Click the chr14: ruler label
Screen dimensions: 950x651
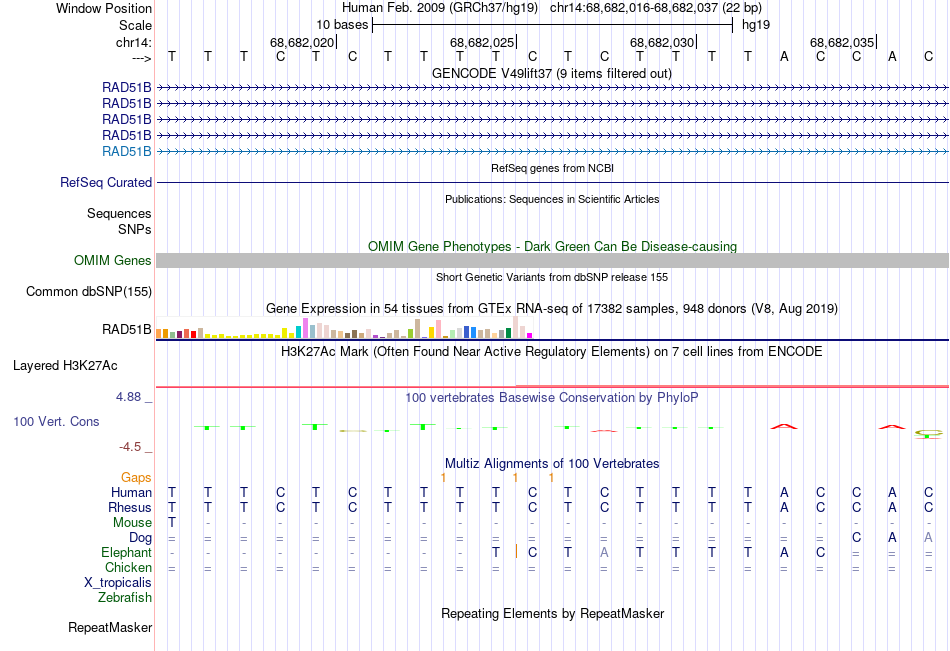pos(133,42)
